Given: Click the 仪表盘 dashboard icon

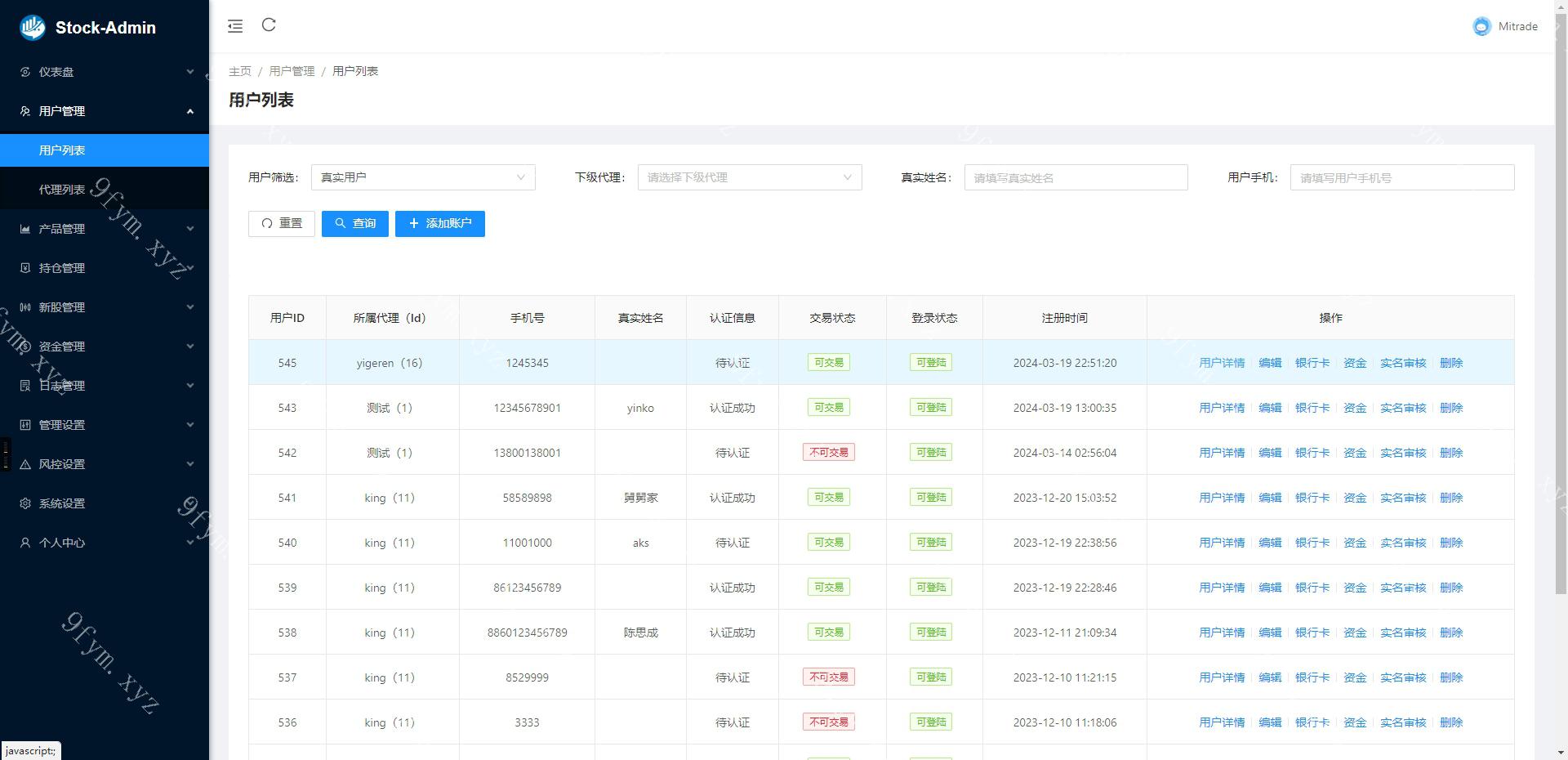Looking at the screenshot, I should 25,72.
